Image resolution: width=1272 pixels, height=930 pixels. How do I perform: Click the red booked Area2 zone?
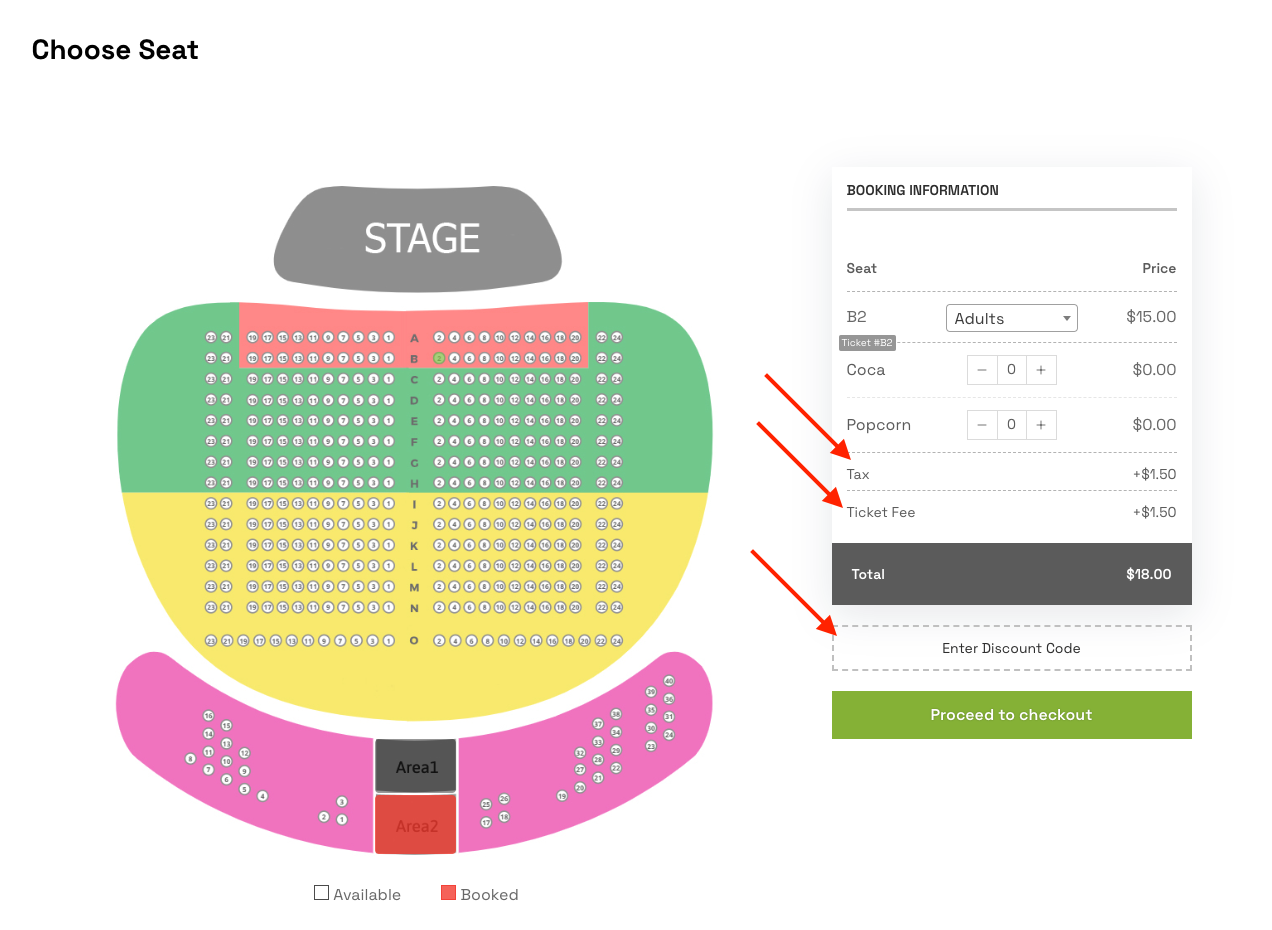coord(416,825)
